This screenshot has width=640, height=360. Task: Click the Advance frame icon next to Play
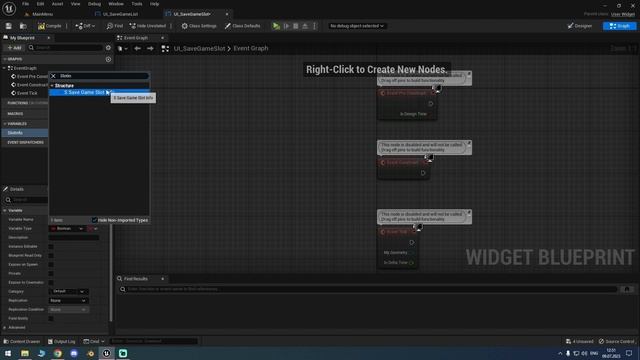287,26
